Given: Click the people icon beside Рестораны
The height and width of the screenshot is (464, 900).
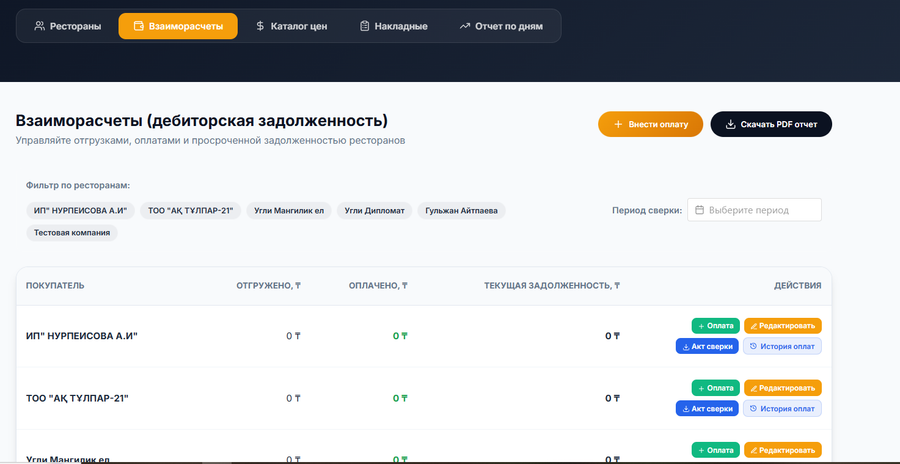Looking at the screenshot, I should coord(40,26).
